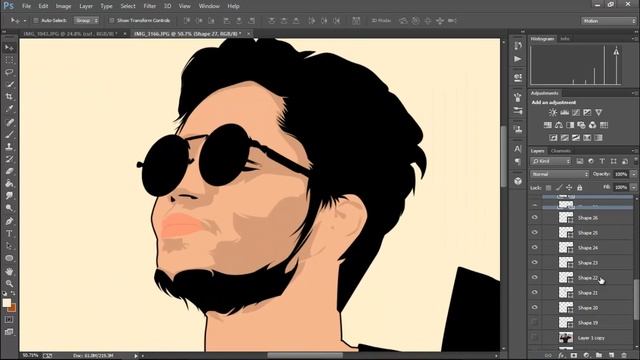
Task: Switch to the Info tab
Action: point(565,38)
